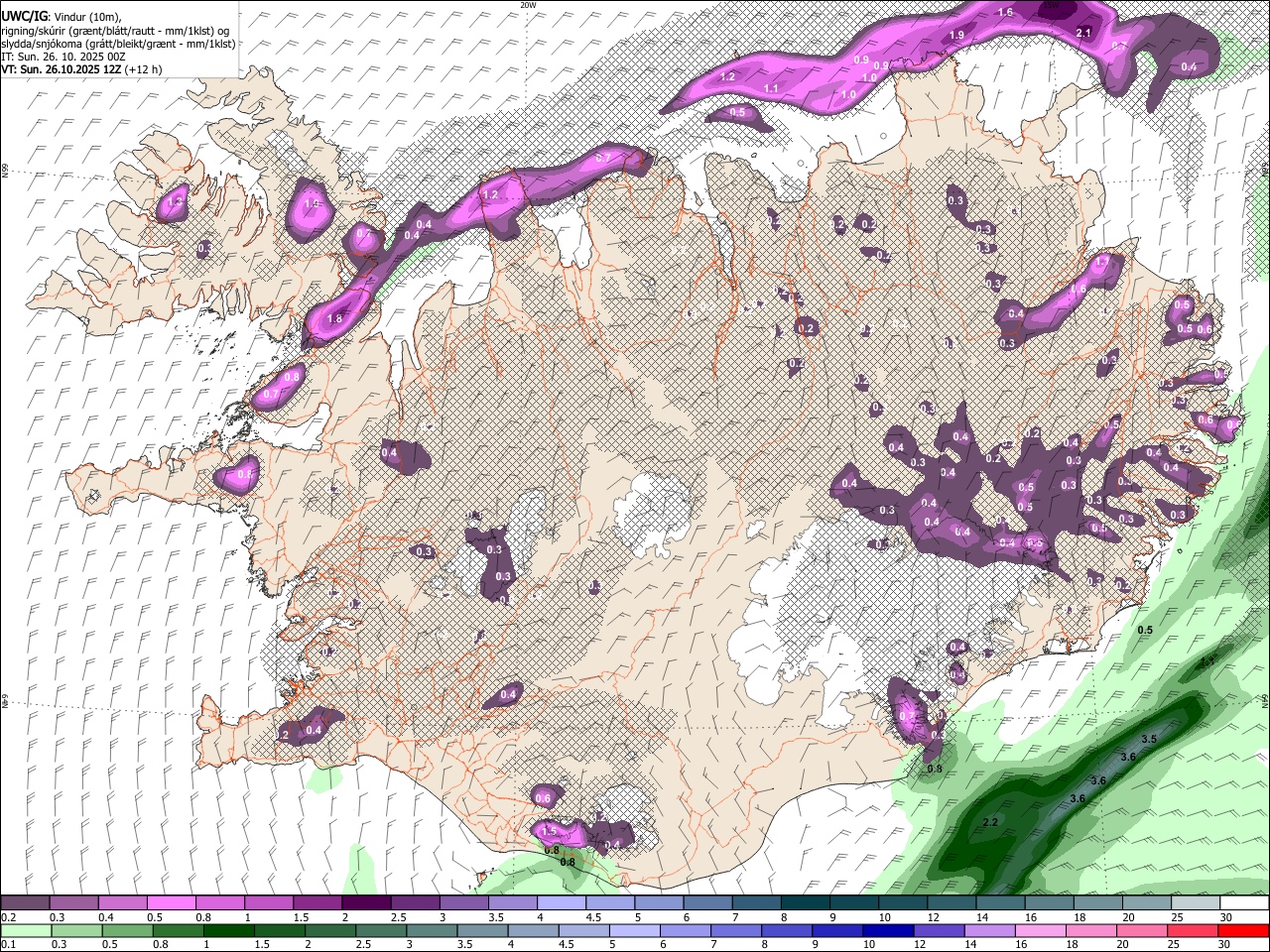Click the '3.5' rain value on the map

click(x=1149, y=739)
